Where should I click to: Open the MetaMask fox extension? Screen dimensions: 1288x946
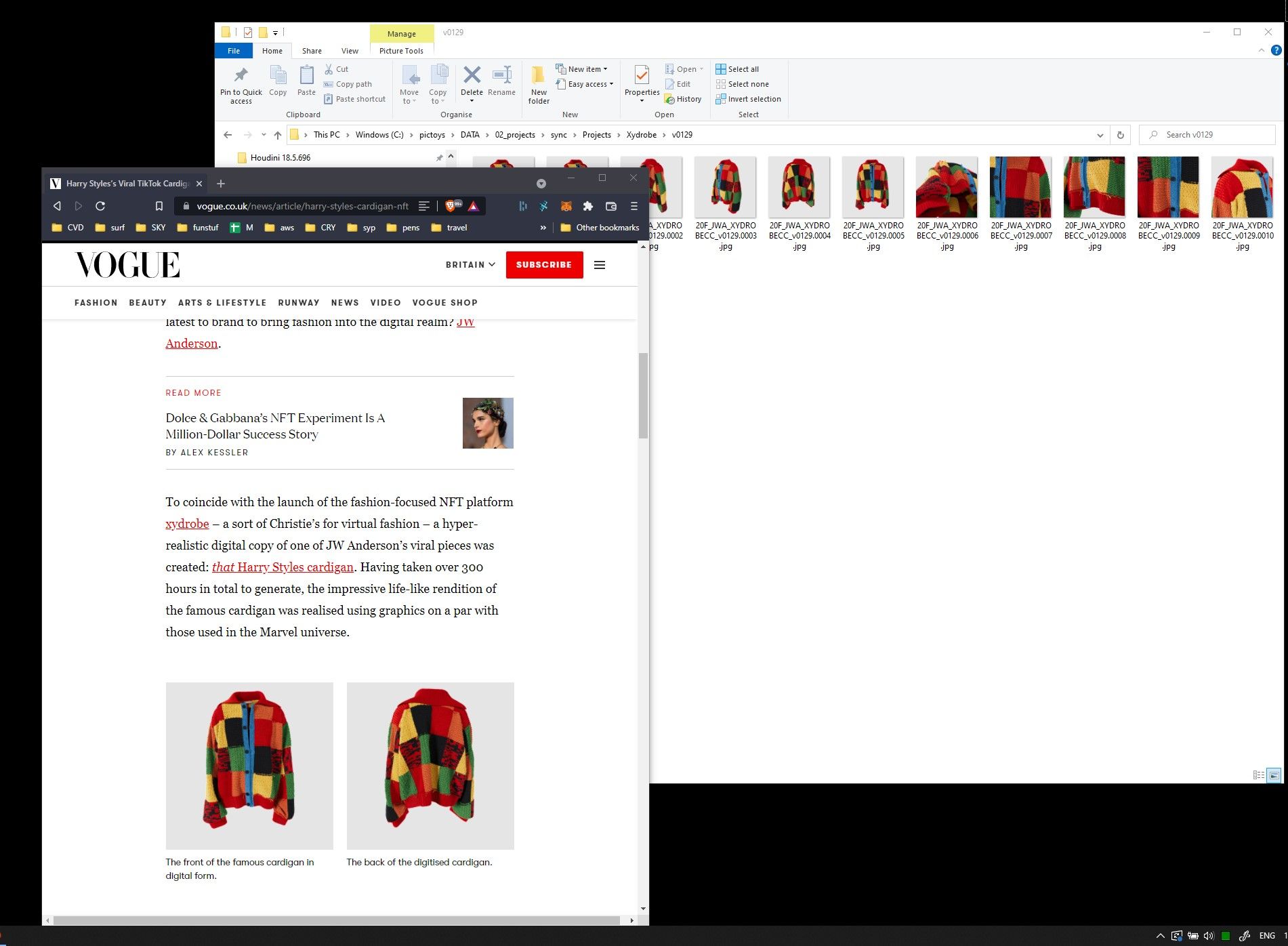[566, 206]
